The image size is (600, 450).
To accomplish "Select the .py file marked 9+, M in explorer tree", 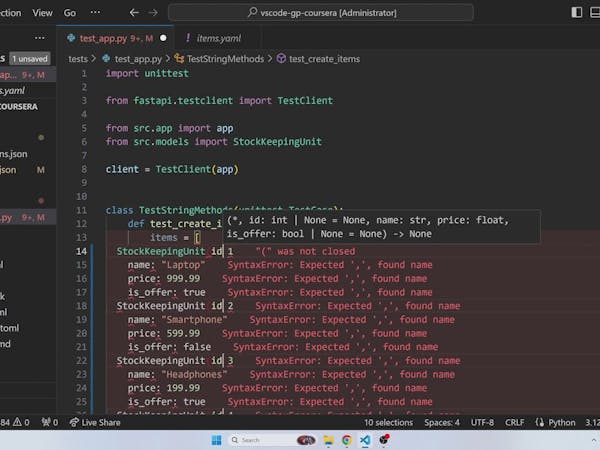I will pos(27,218).
